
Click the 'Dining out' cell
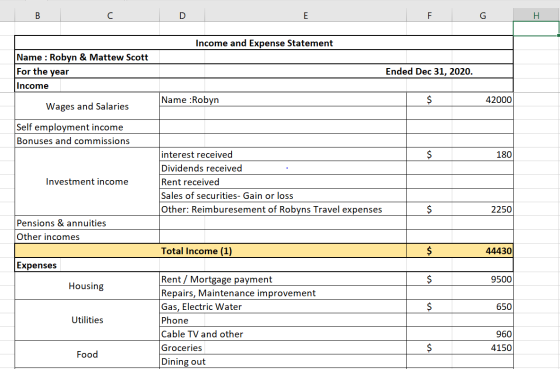coord(283,361)
